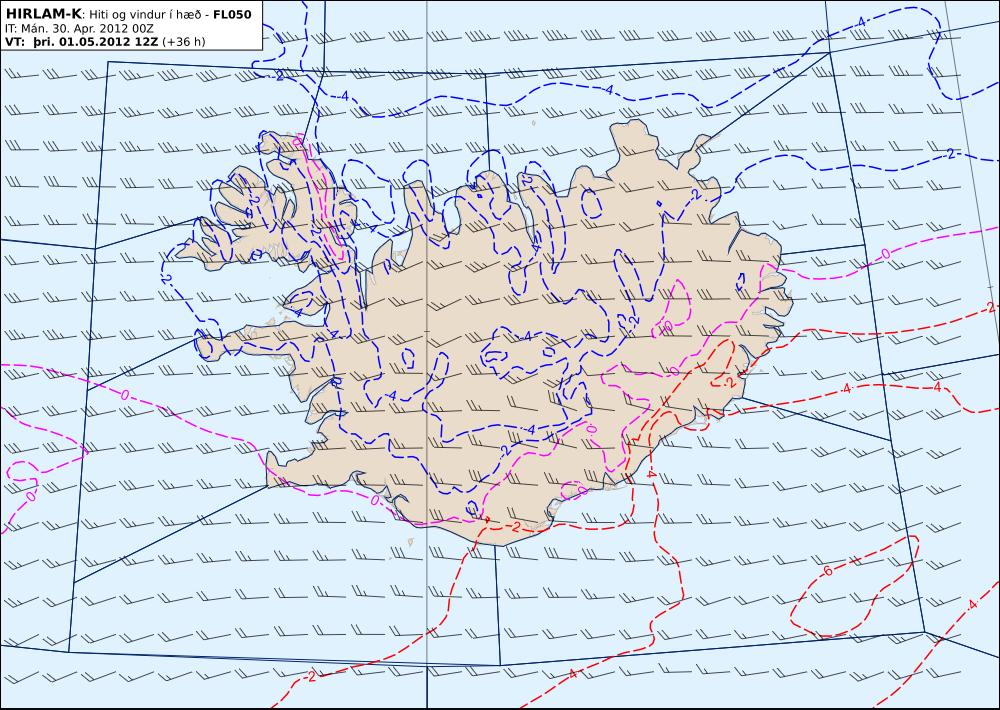
Task: Click the FL050 flight level label
Action: point(232,15)
